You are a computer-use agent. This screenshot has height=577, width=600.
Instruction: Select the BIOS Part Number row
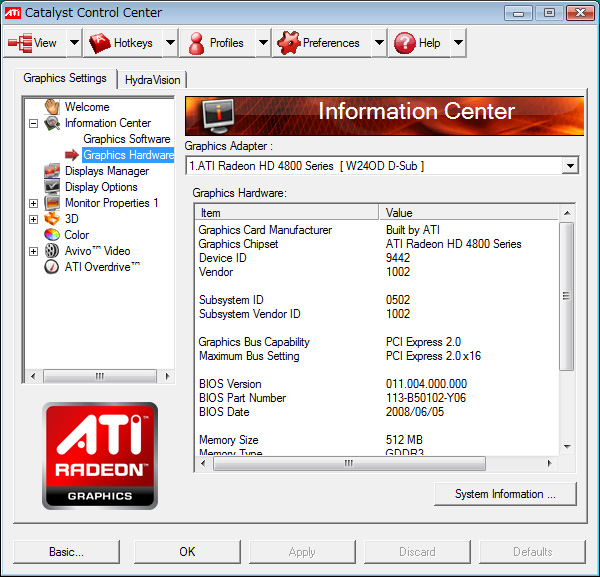(377, 398)
